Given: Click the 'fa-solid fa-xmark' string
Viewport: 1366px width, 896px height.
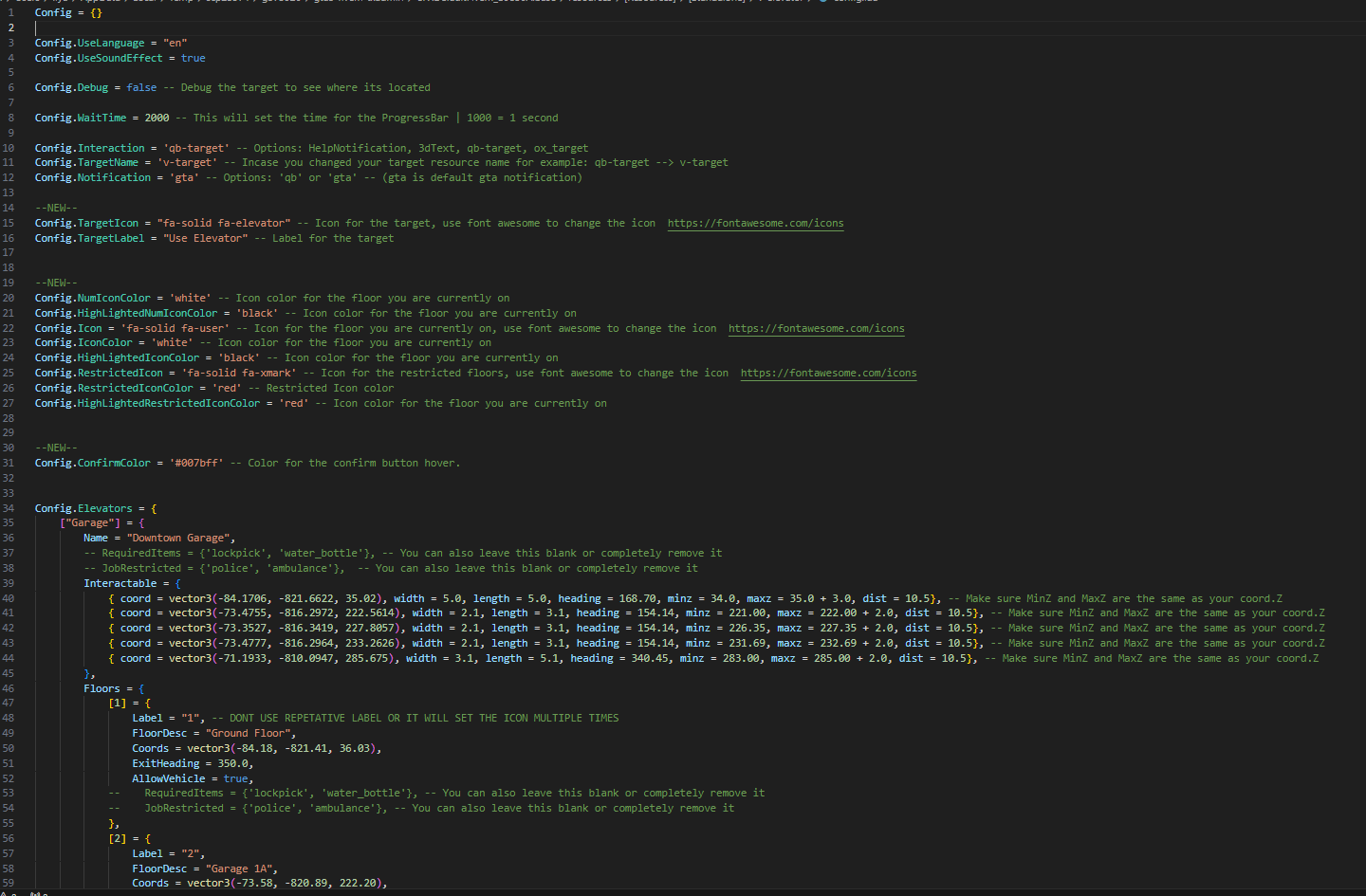Looking at the screenshot, I should pos(239,374).
